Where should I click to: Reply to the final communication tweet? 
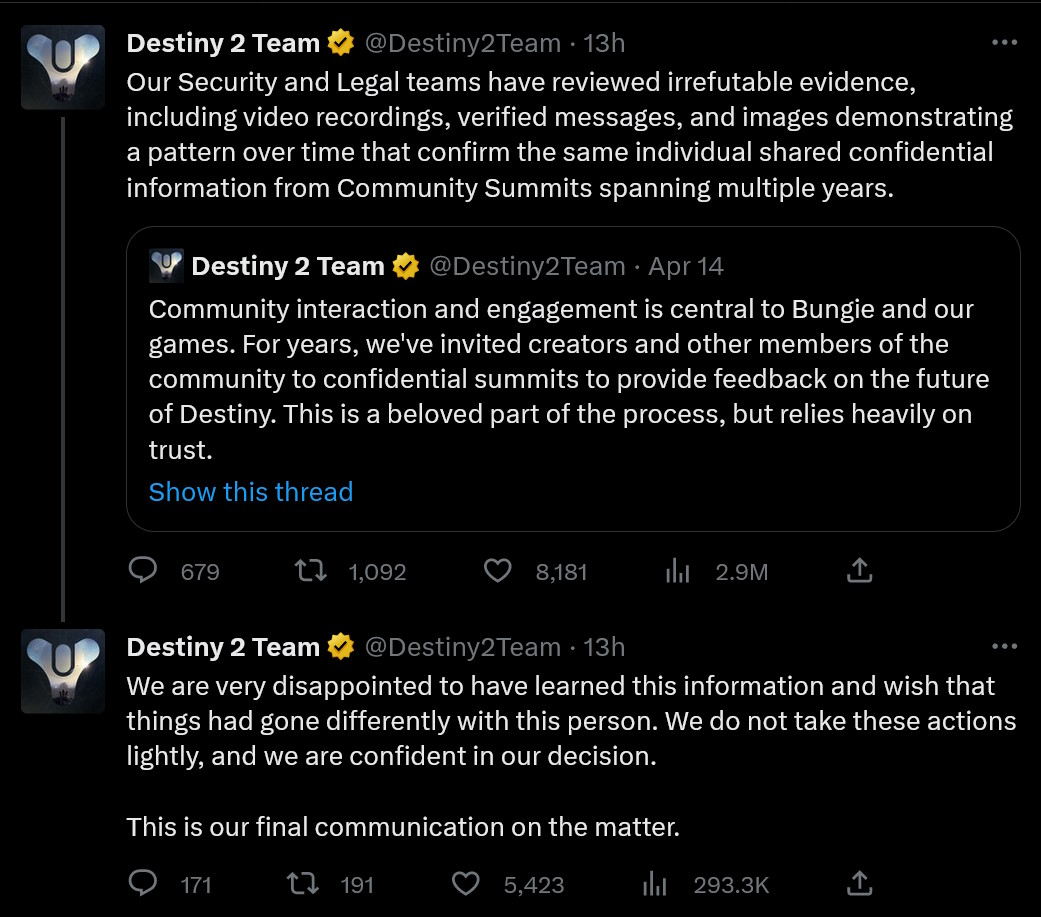click(x=143, y=884)
